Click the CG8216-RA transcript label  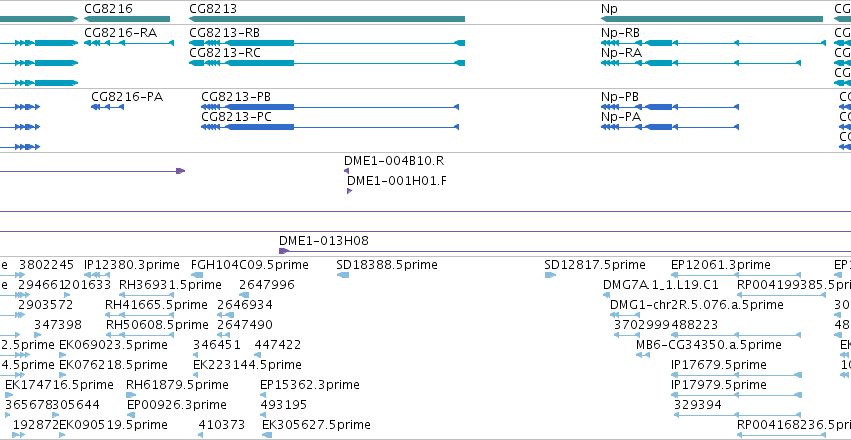click(120, 33)
